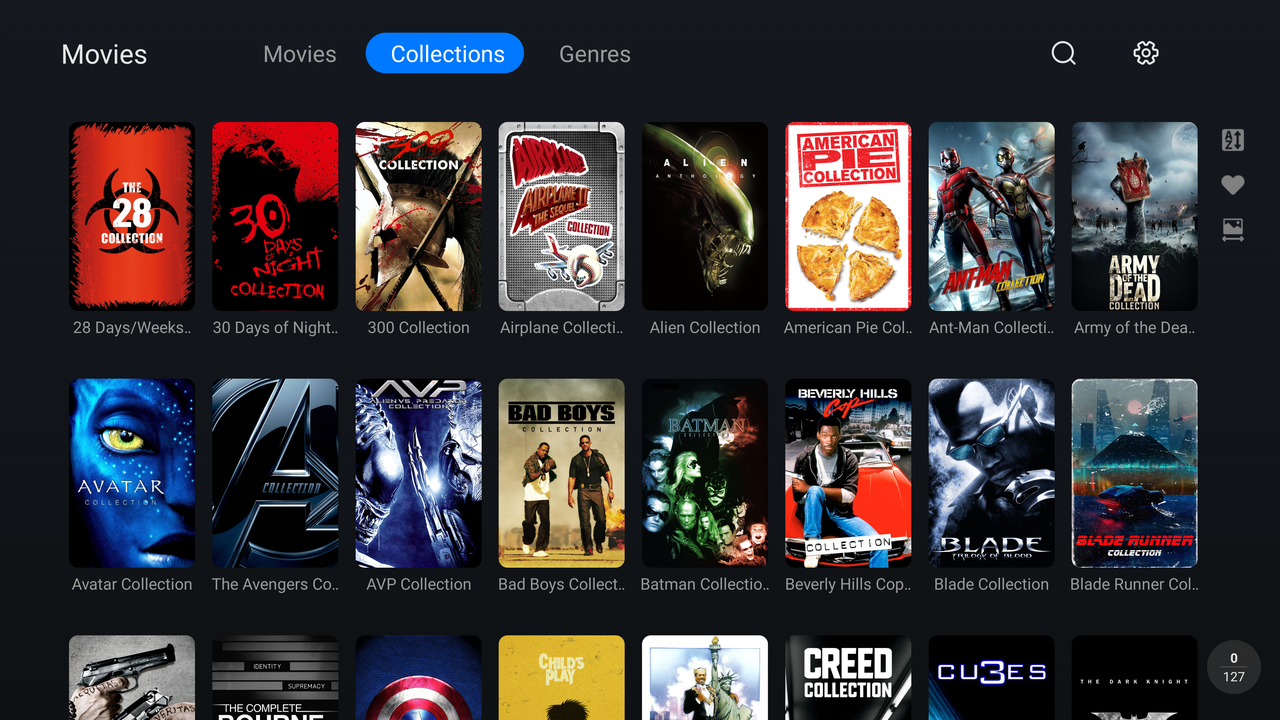The width and height of the screenshot is (1280, 720).
Task: Switch to the Movies tab
Action: [300, 54]
